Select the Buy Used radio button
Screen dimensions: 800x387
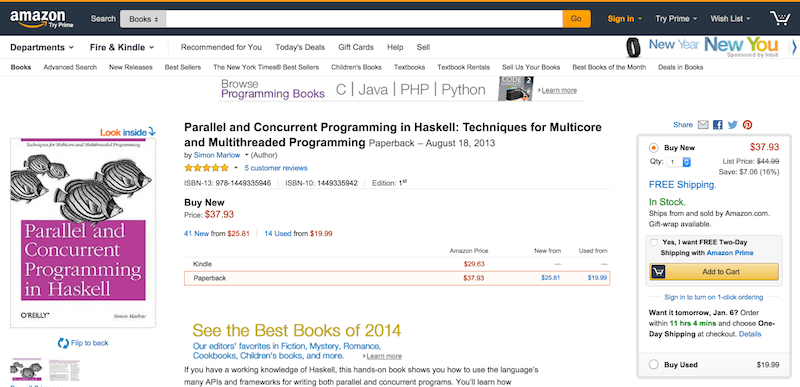(x=654, y=365)
